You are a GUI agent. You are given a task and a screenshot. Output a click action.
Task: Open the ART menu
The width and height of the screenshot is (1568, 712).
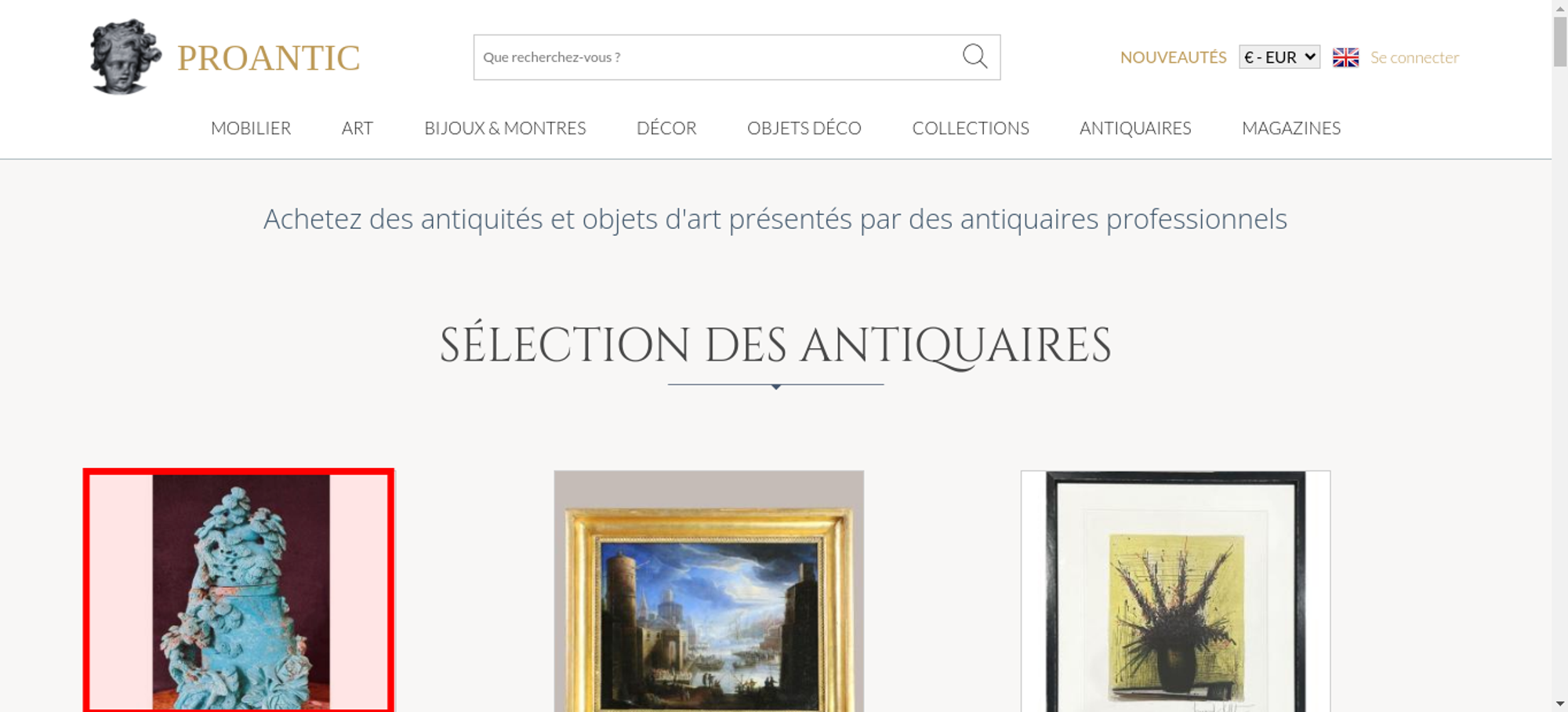coord(358,128)
